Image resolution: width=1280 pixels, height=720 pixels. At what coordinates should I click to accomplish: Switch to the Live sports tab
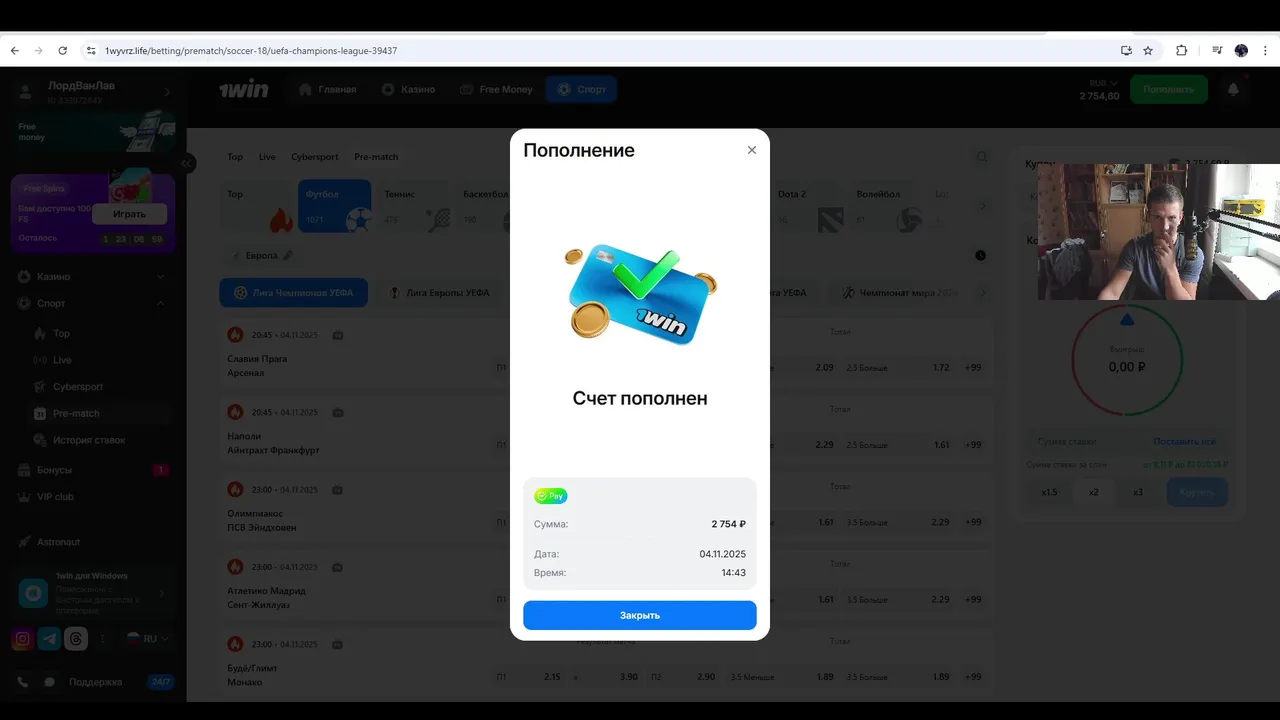tap(267, 157)
